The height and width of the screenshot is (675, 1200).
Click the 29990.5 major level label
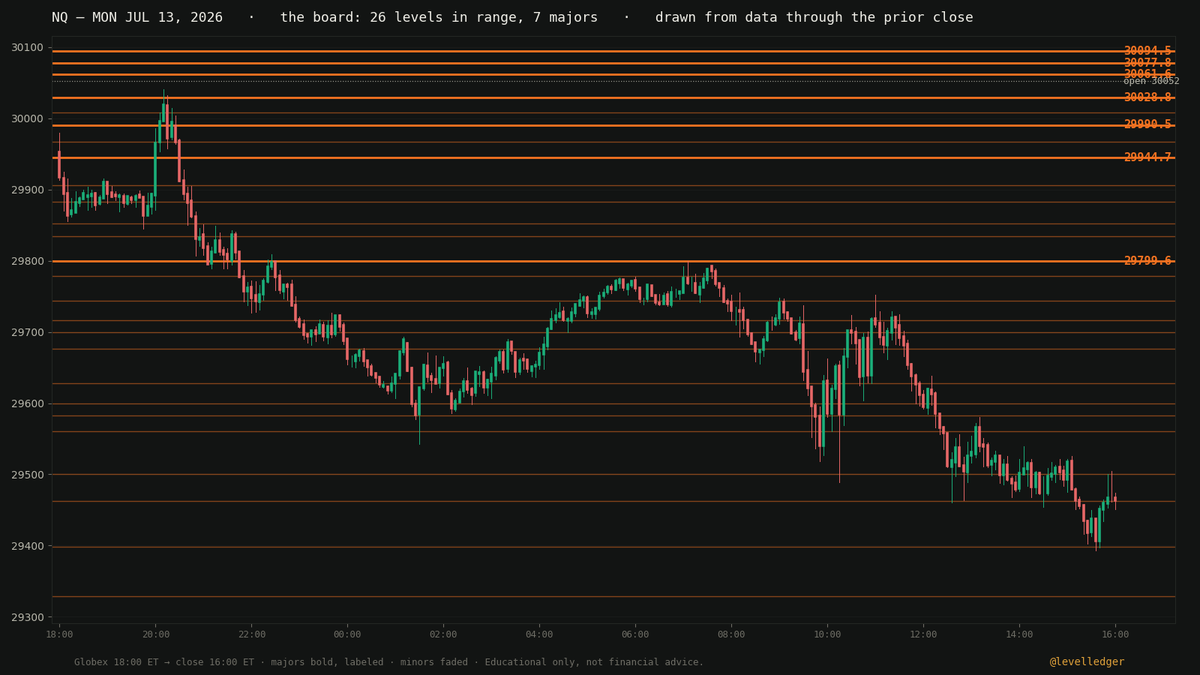[1147, 125]
